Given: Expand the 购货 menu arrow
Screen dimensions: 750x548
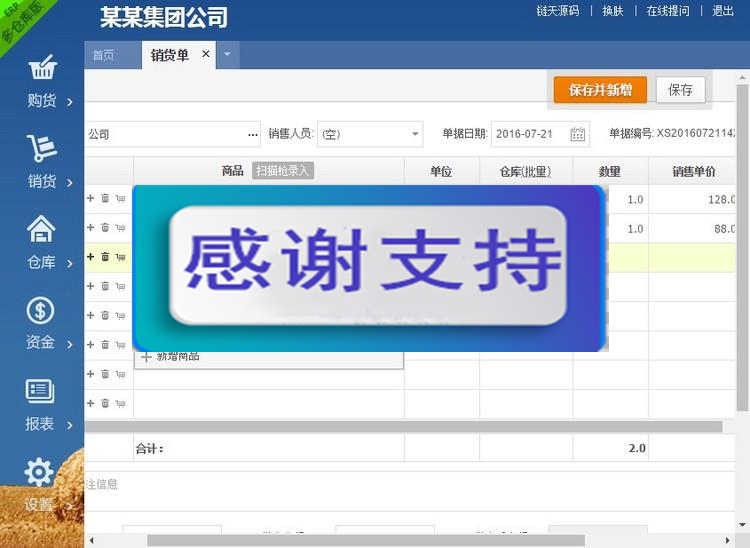Looking at the screenshot, I should [x=70, y=102].
